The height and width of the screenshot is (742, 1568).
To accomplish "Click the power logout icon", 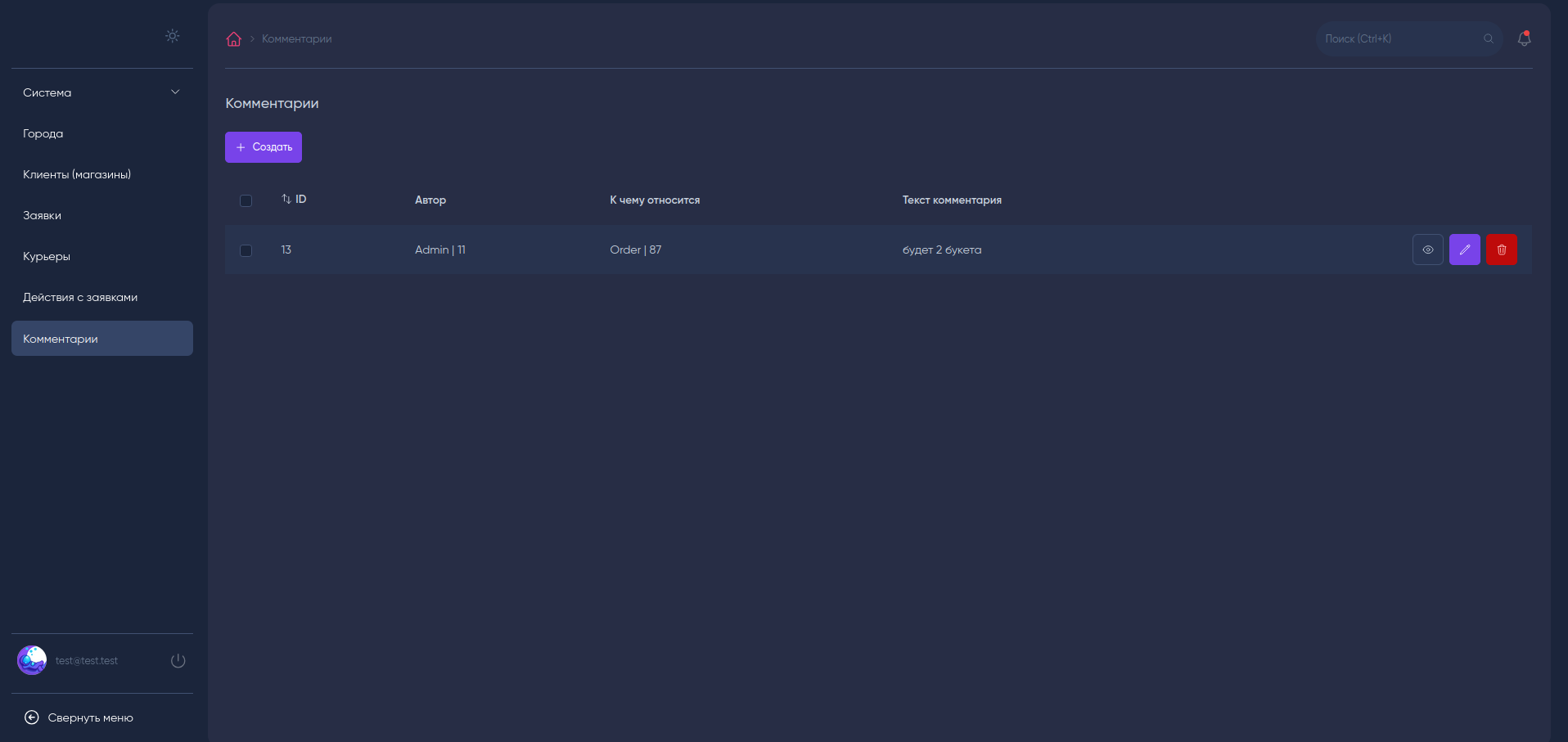I will click(178, 660).
